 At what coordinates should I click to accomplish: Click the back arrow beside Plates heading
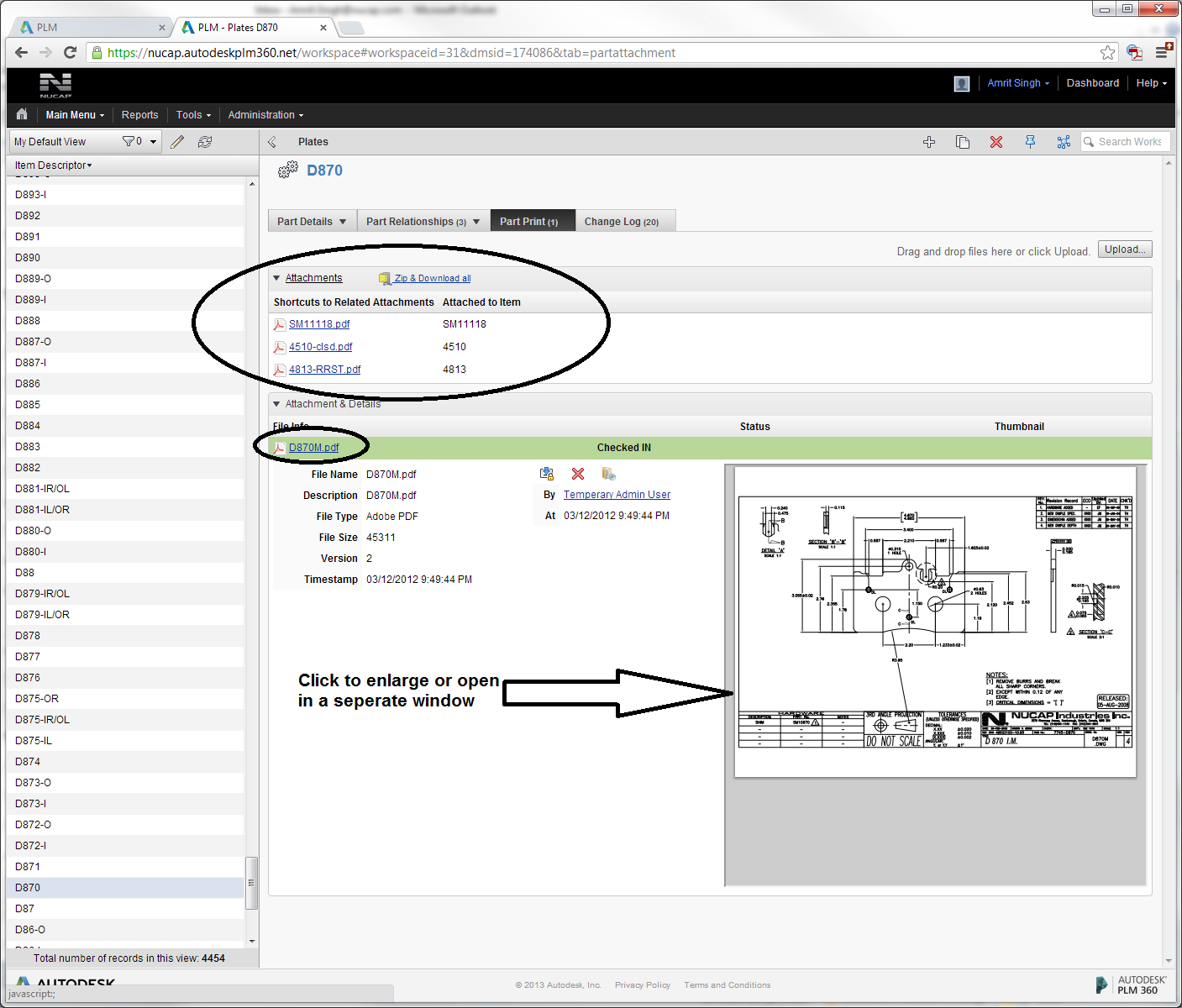tap(272, 142)
